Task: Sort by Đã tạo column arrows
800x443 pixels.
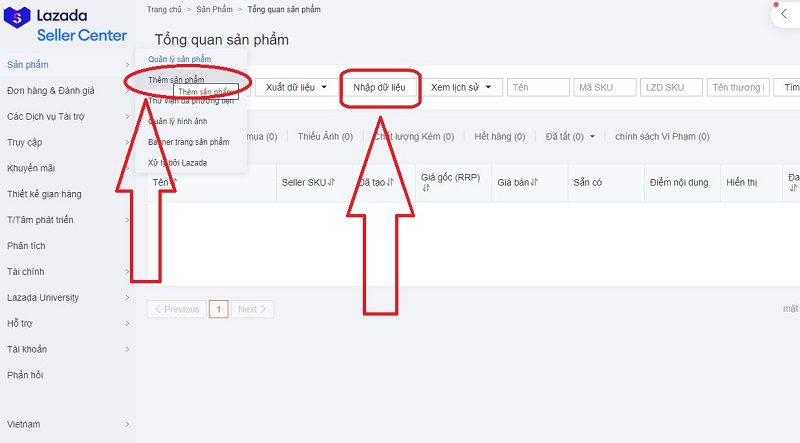Action: tap(390, 182)
